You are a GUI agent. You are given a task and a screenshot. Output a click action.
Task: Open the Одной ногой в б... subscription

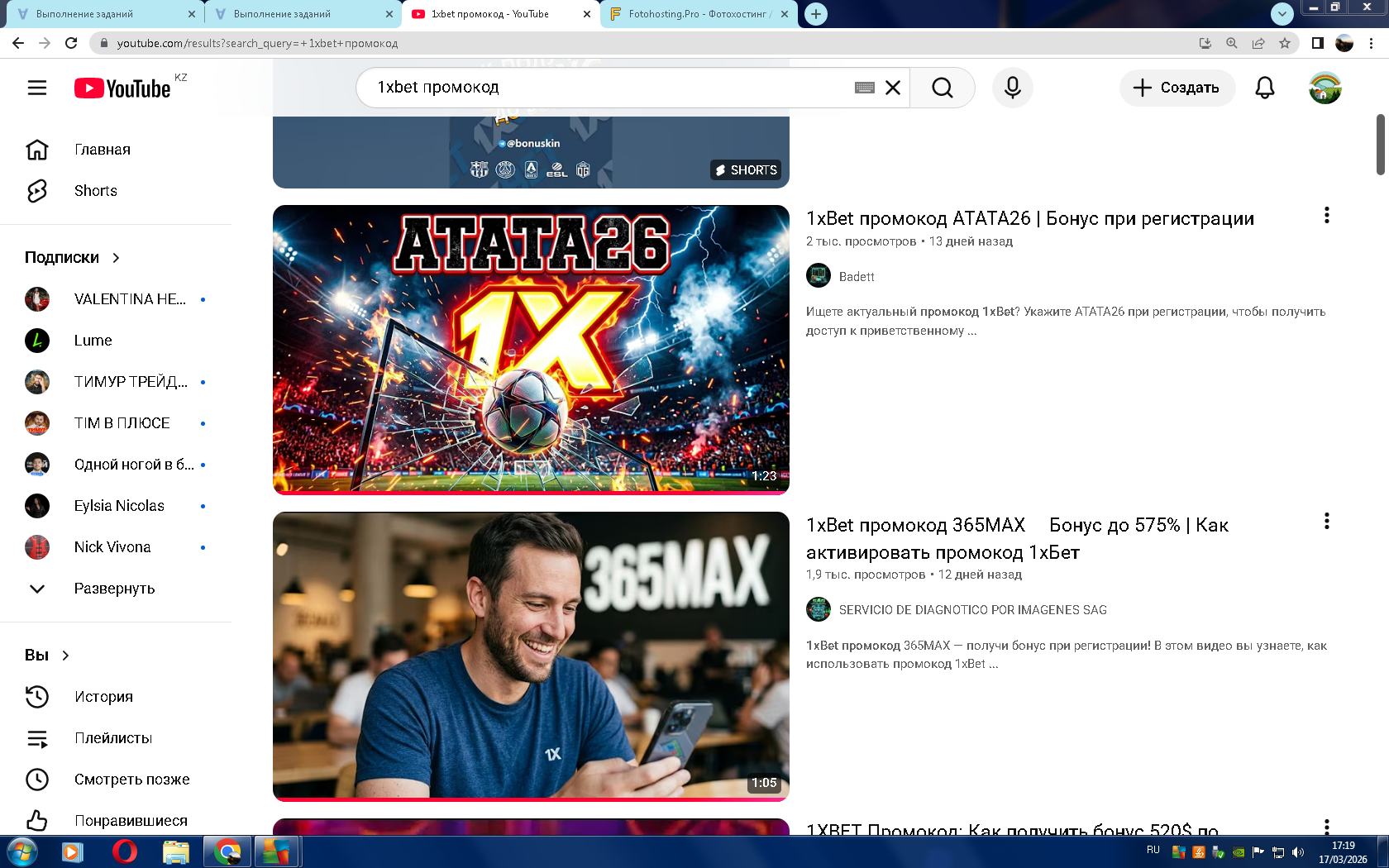point(116,465)
